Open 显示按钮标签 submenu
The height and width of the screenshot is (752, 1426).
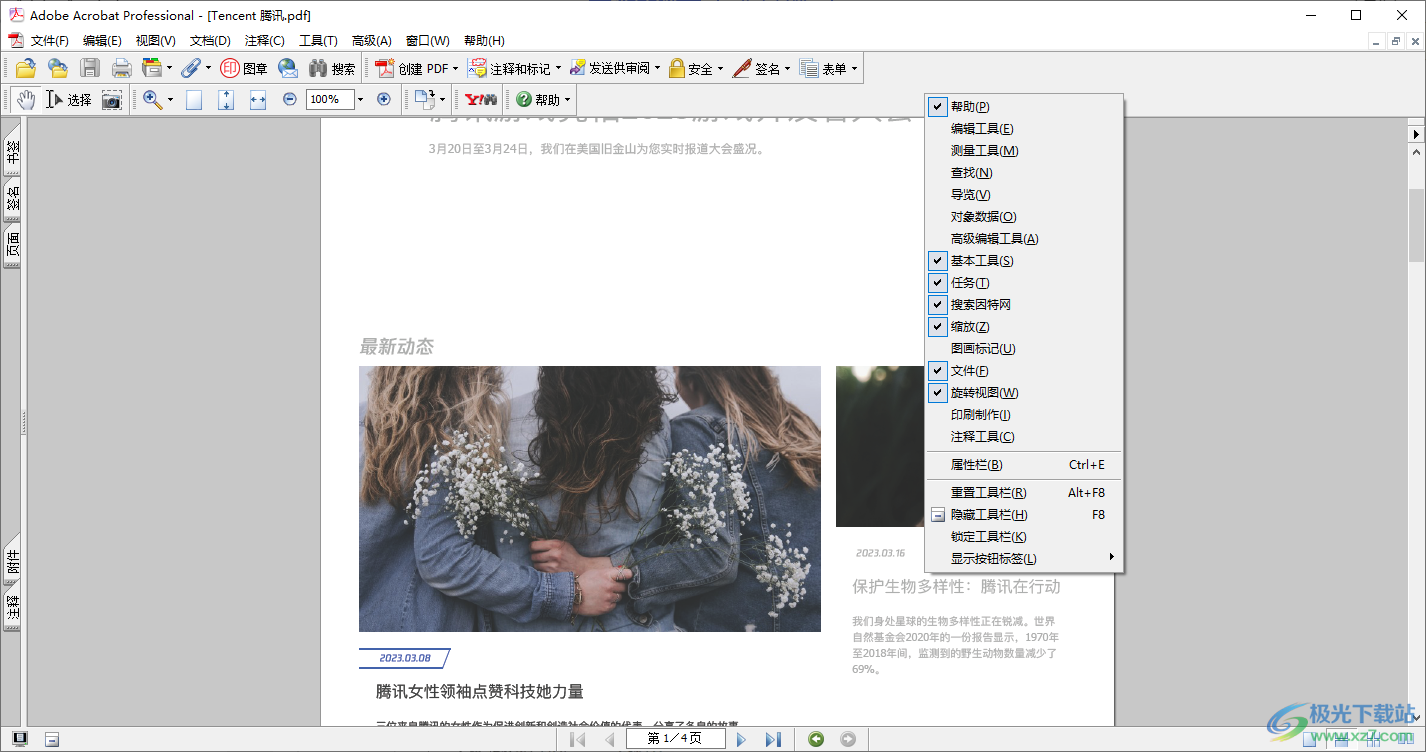pyautogui.click(x=1024, y=559)
